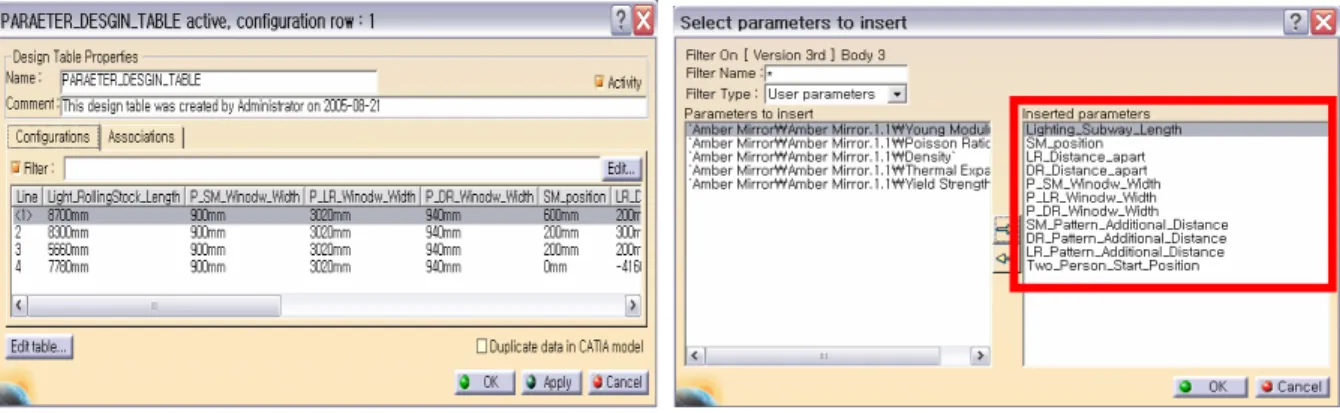Enable Duplicate data in CATIA model

[482, 347]
